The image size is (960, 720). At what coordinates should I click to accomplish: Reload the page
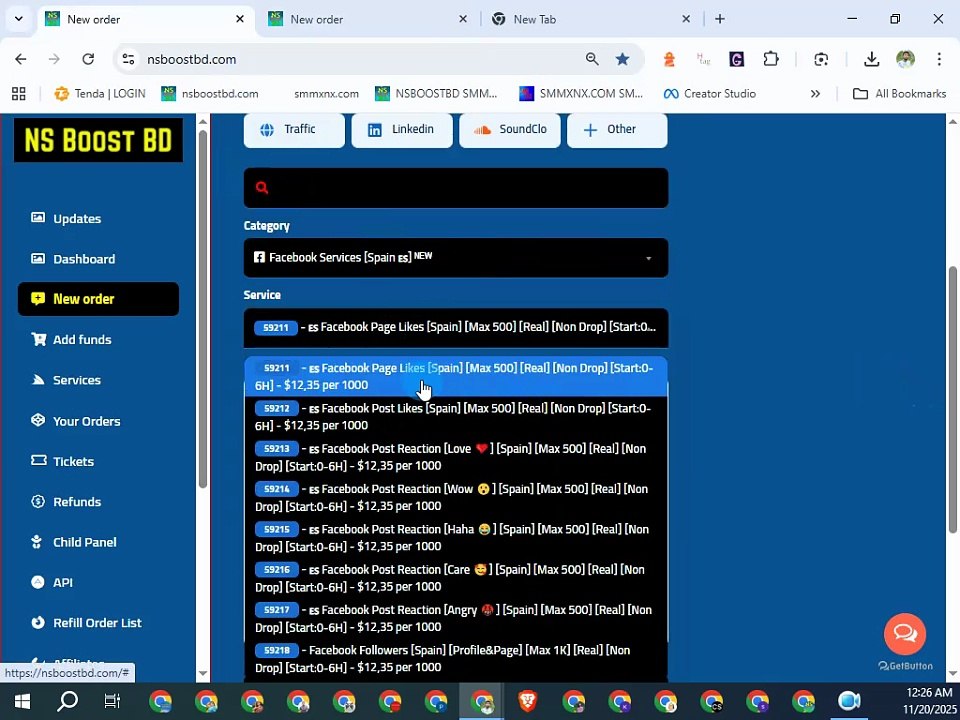[x=88, y=59]
